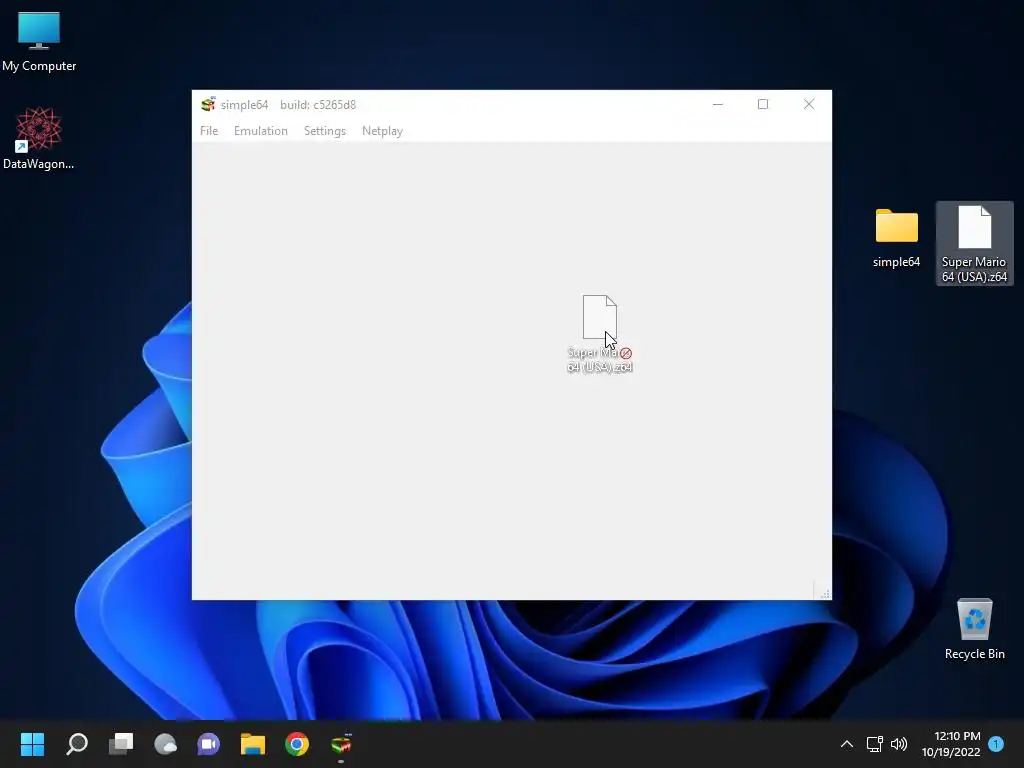Minimize the simple64 window
This screenshot has height=768, width=1024.
point(718,104)
